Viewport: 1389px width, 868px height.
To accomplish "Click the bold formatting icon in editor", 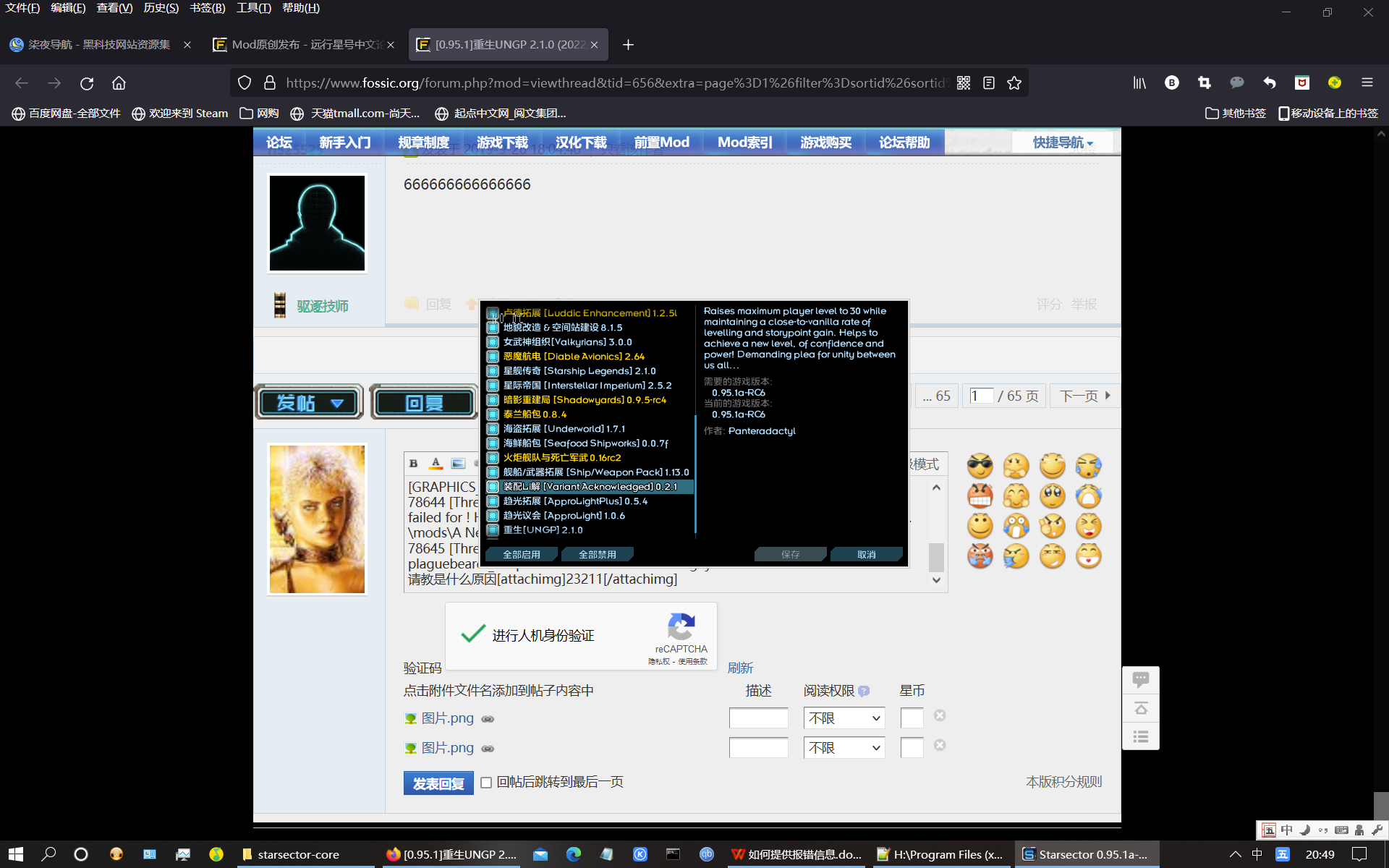I will click(413, 464).
